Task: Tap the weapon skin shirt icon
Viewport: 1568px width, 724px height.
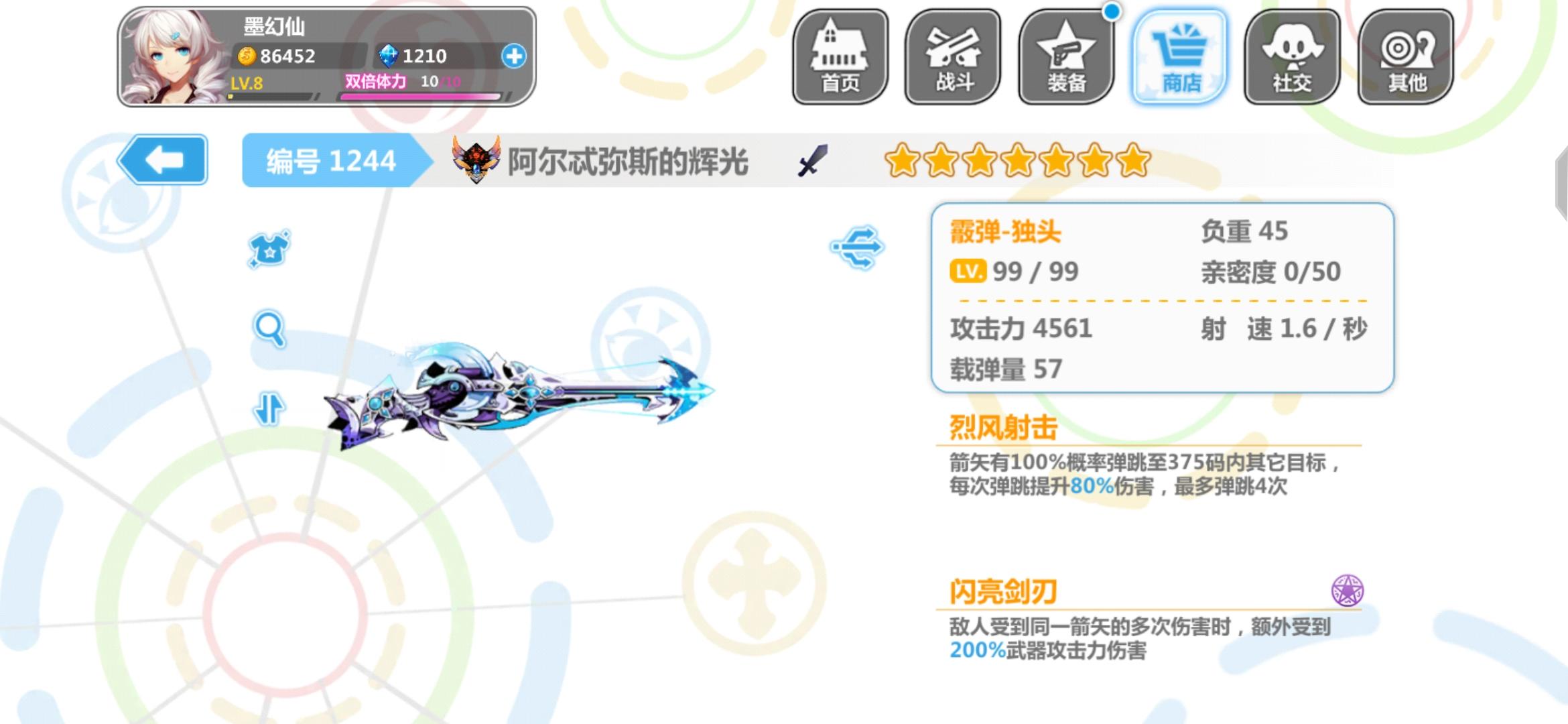Action: click(x=269, y=249)
